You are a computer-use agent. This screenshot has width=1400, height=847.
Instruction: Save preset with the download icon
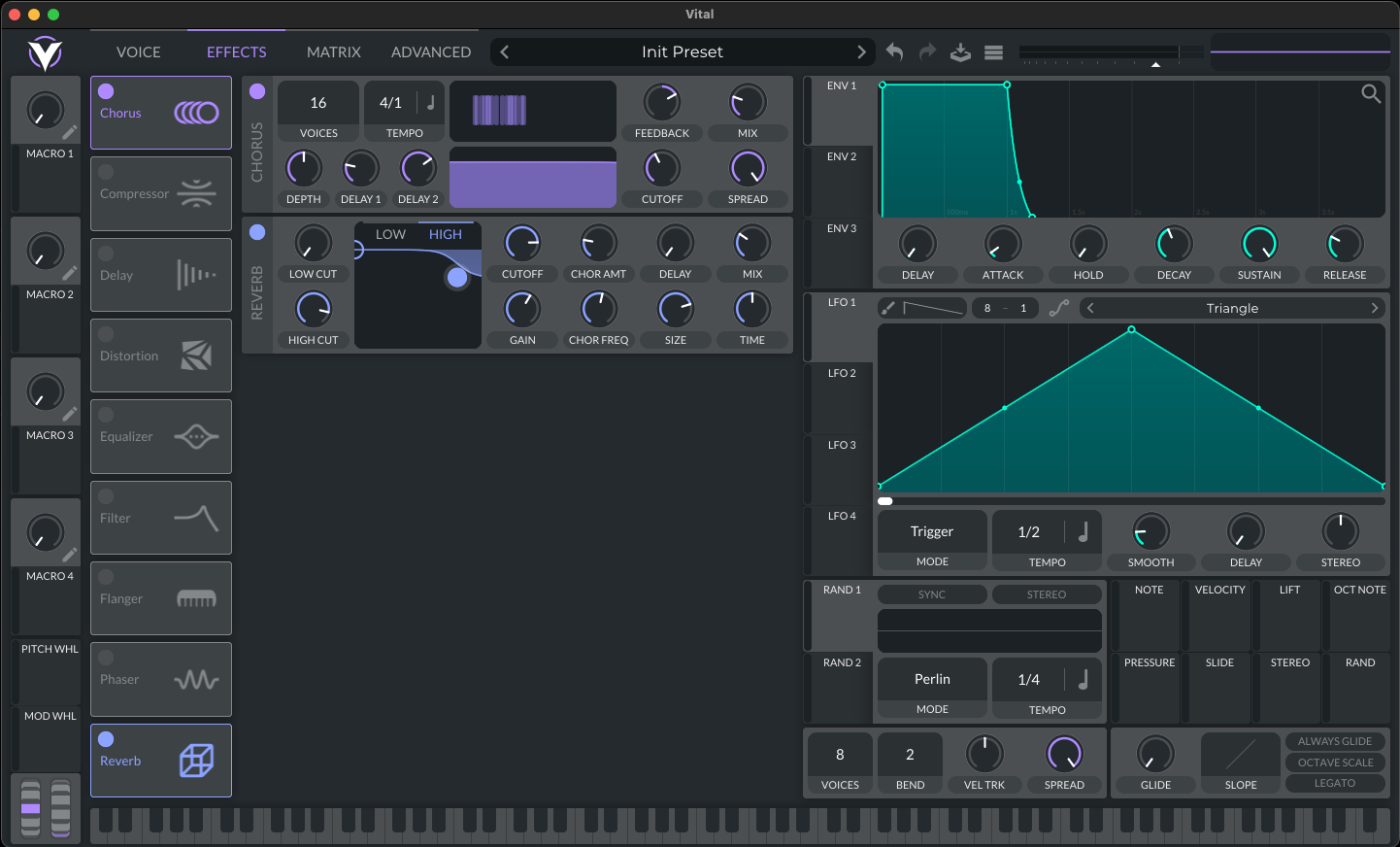(960, 52)
